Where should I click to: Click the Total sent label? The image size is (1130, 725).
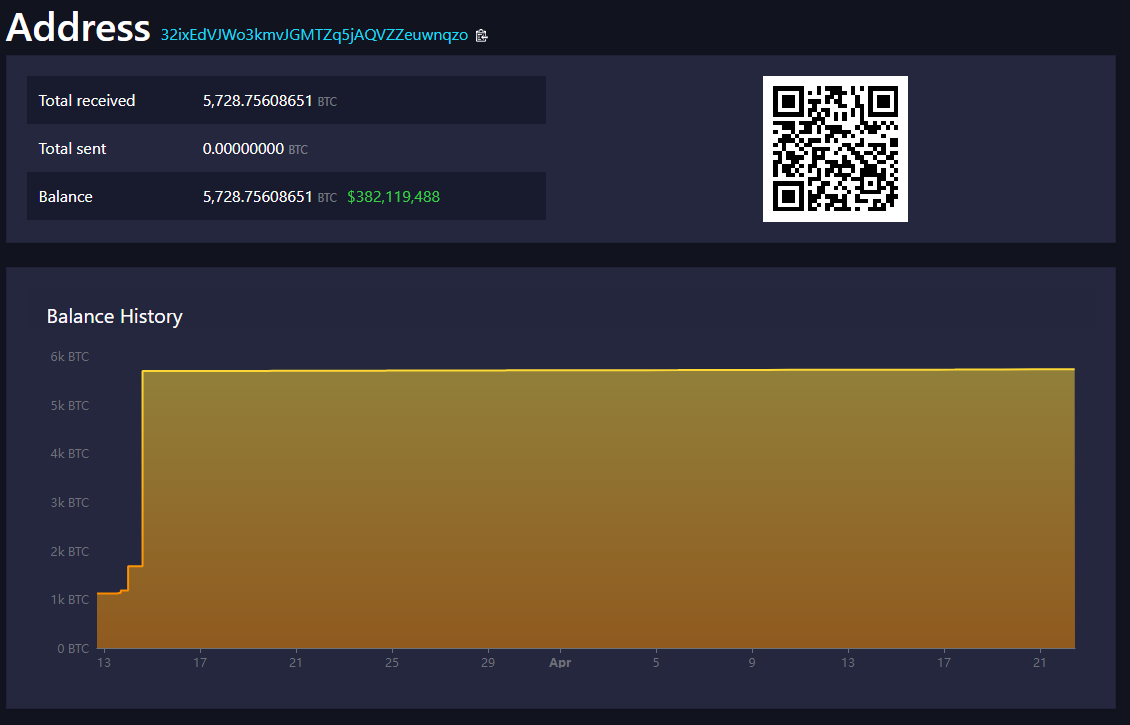coord(72,148)
